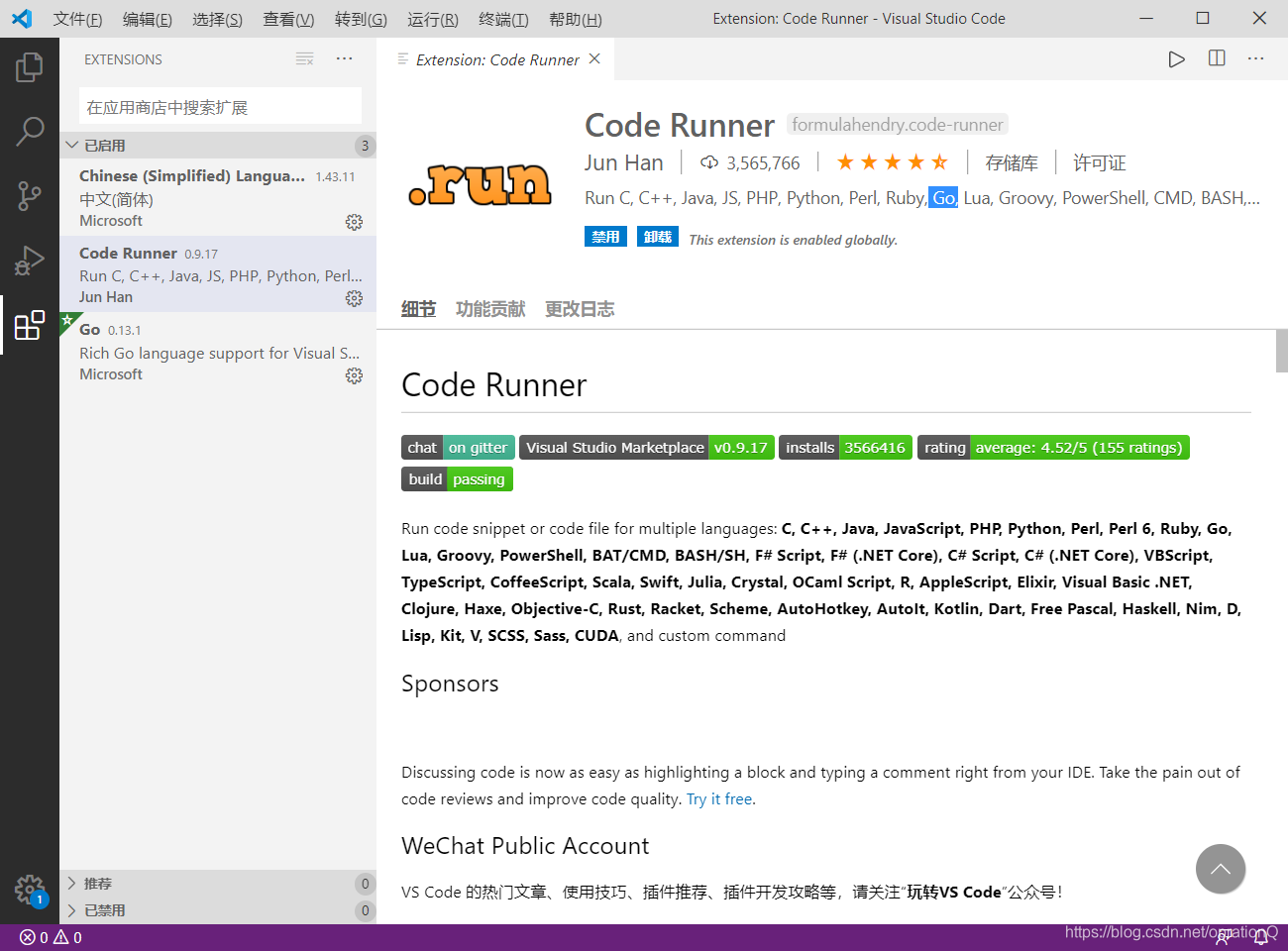The image size is (1288, 951).
Task: Open the 选择(S) menu
Action: tap(217, 19)
